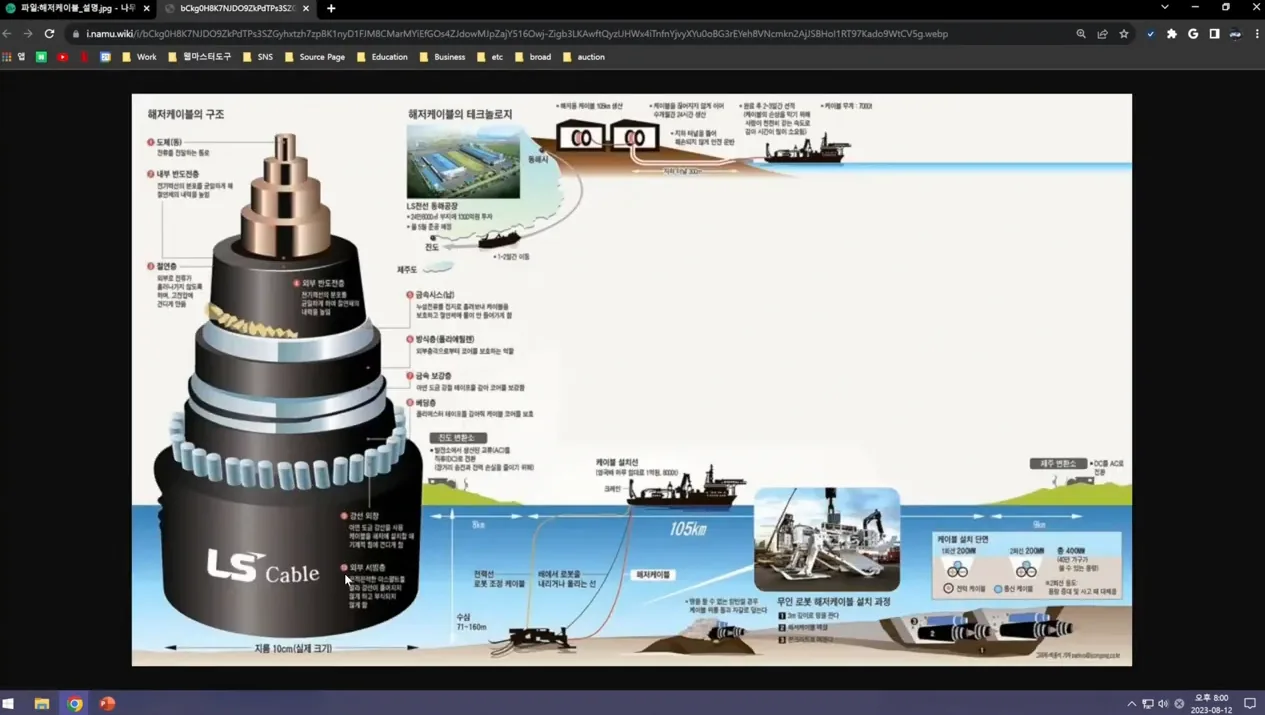Open the YouTube bookmark

pyautogui.click(x=62, y=57)
